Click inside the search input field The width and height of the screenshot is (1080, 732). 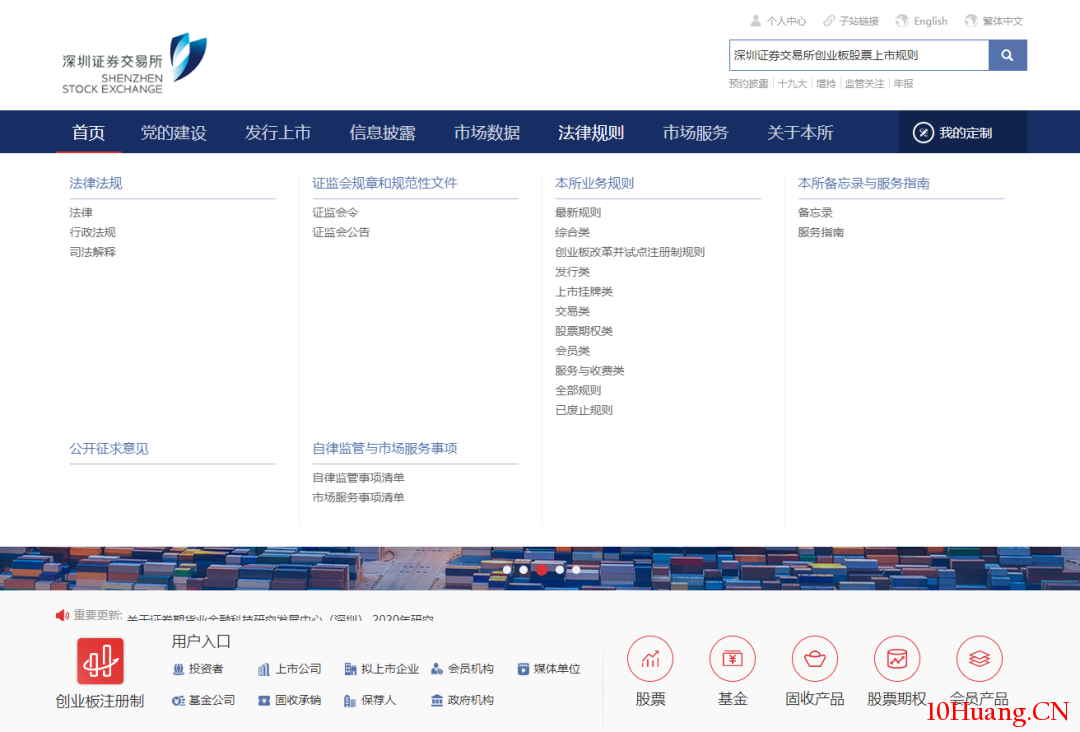point(855,55)
